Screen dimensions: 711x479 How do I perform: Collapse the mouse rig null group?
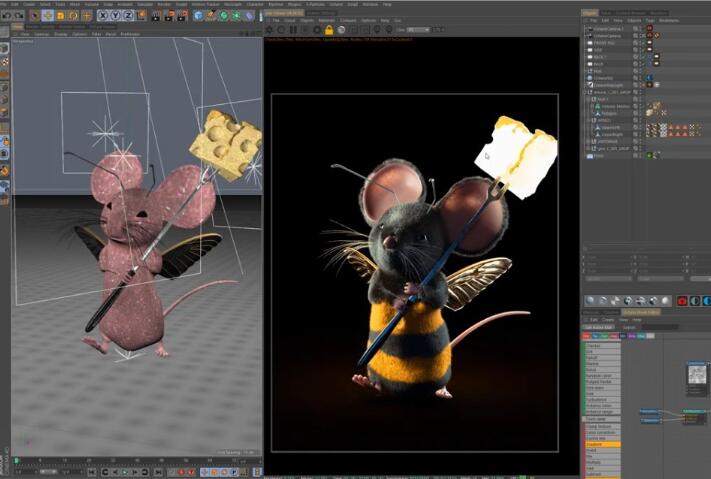point(585,92)
